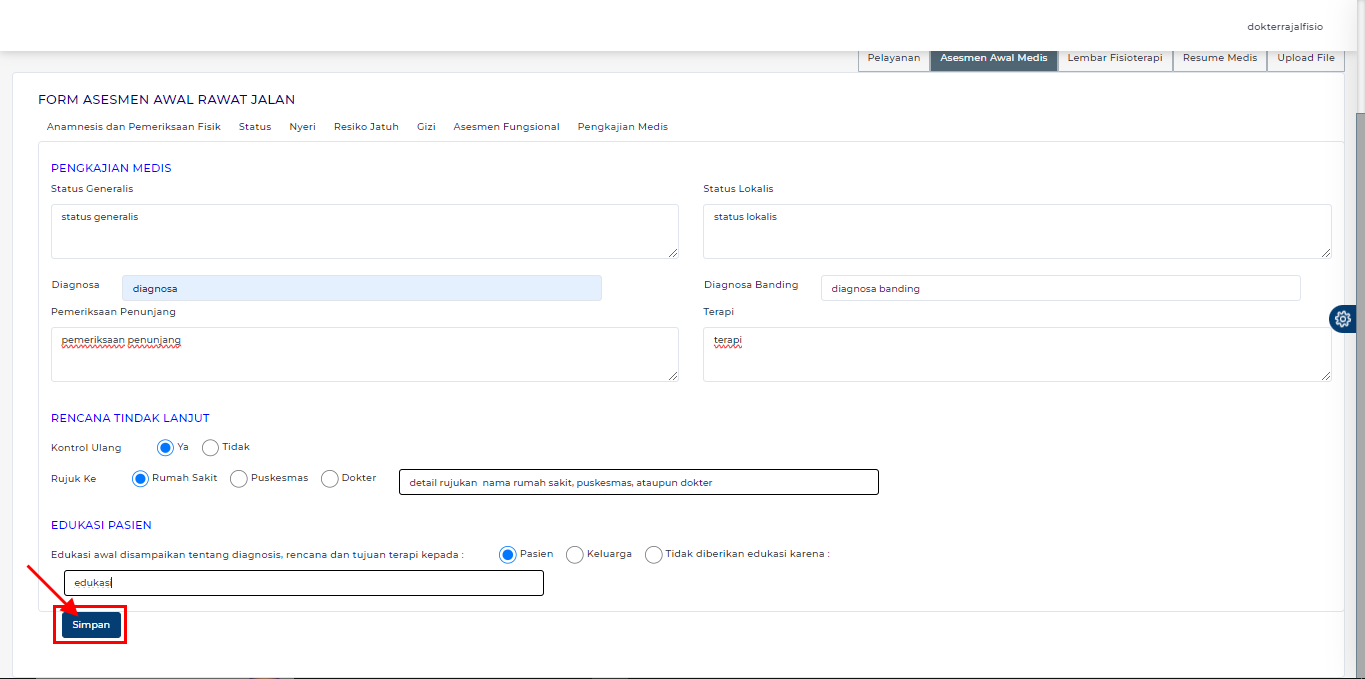Open the Upload File tab
The width and height of the screenshot is (1365, 679).
tap(1305, 59)
